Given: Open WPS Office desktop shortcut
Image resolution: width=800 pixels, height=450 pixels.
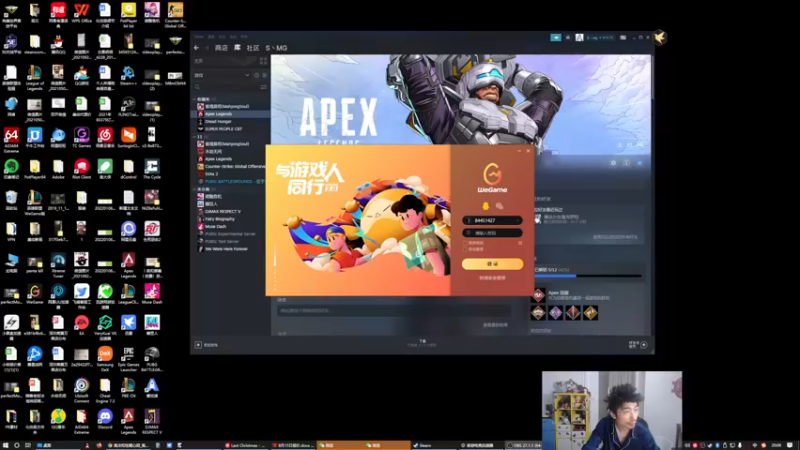Looking at the screenshot, I should tap(82, 13).
